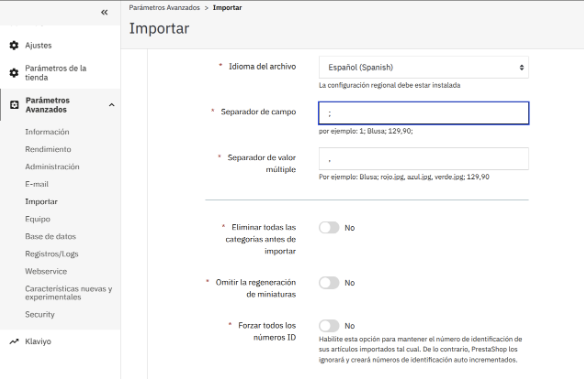Viewport: 584px width, 383px height.
Task: Select the E-mail submenu entry
Action: [36, 184]
